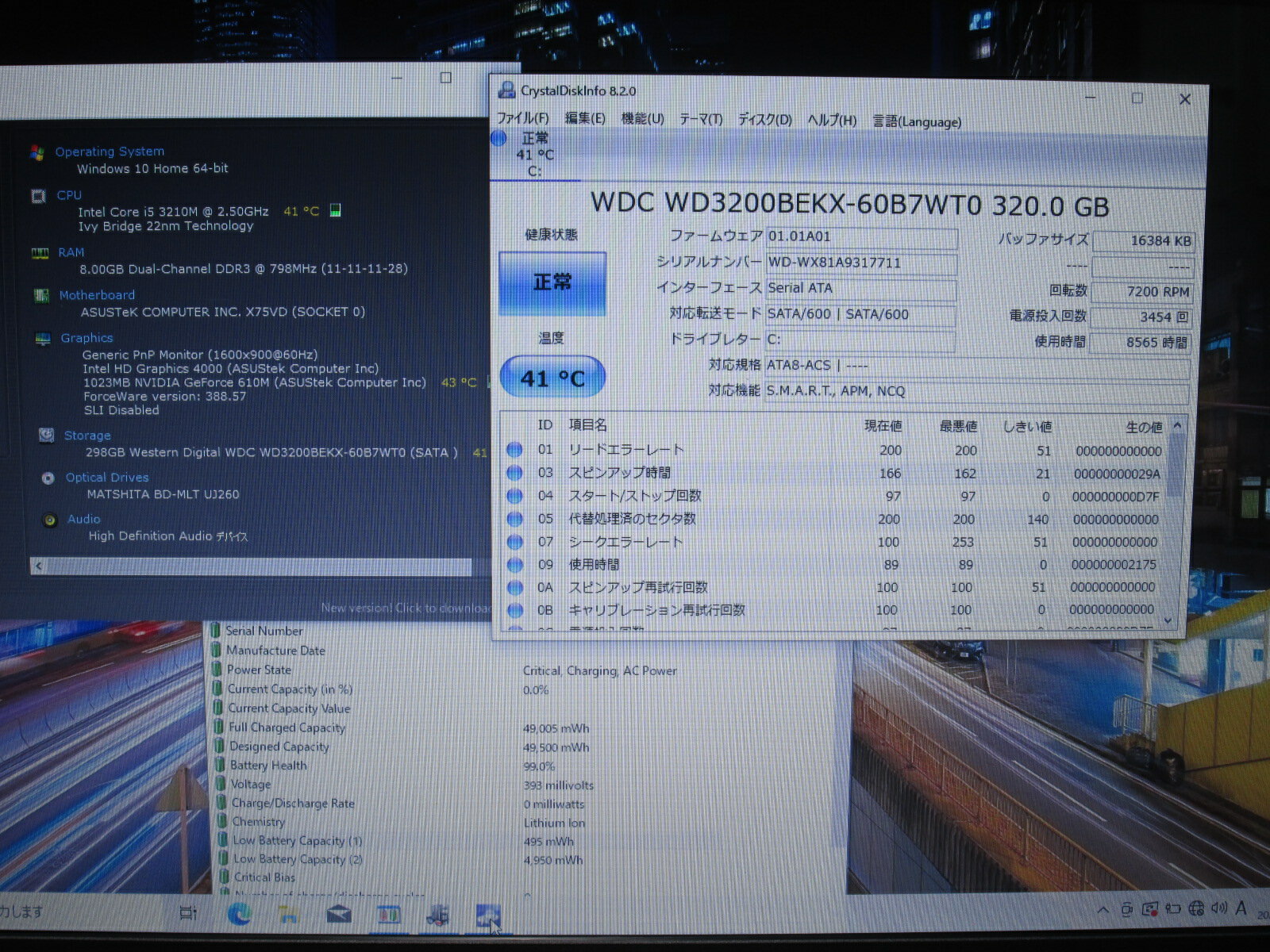Show hidden system tray icons chevron

pyautogui.click(x=1103, y=910)
